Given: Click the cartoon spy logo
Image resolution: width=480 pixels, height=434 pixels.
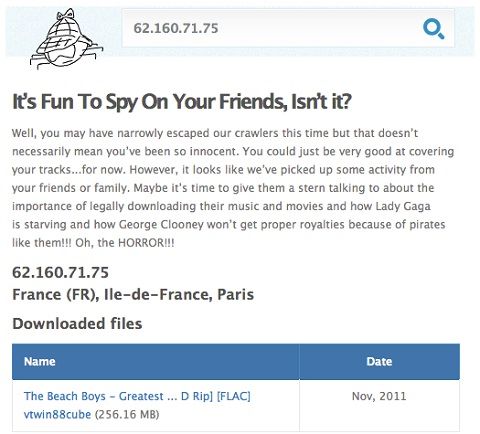Looking at the screenshot, I should 66,39.
